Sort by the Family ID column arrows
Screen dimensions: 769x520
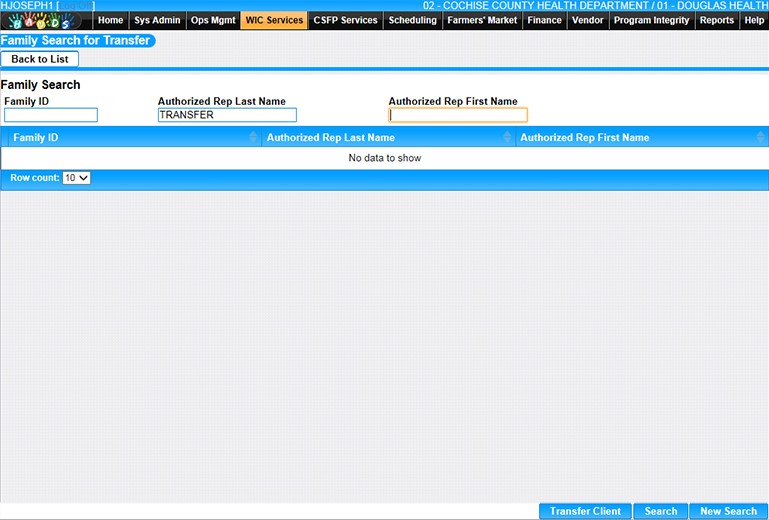pos(253,138)
